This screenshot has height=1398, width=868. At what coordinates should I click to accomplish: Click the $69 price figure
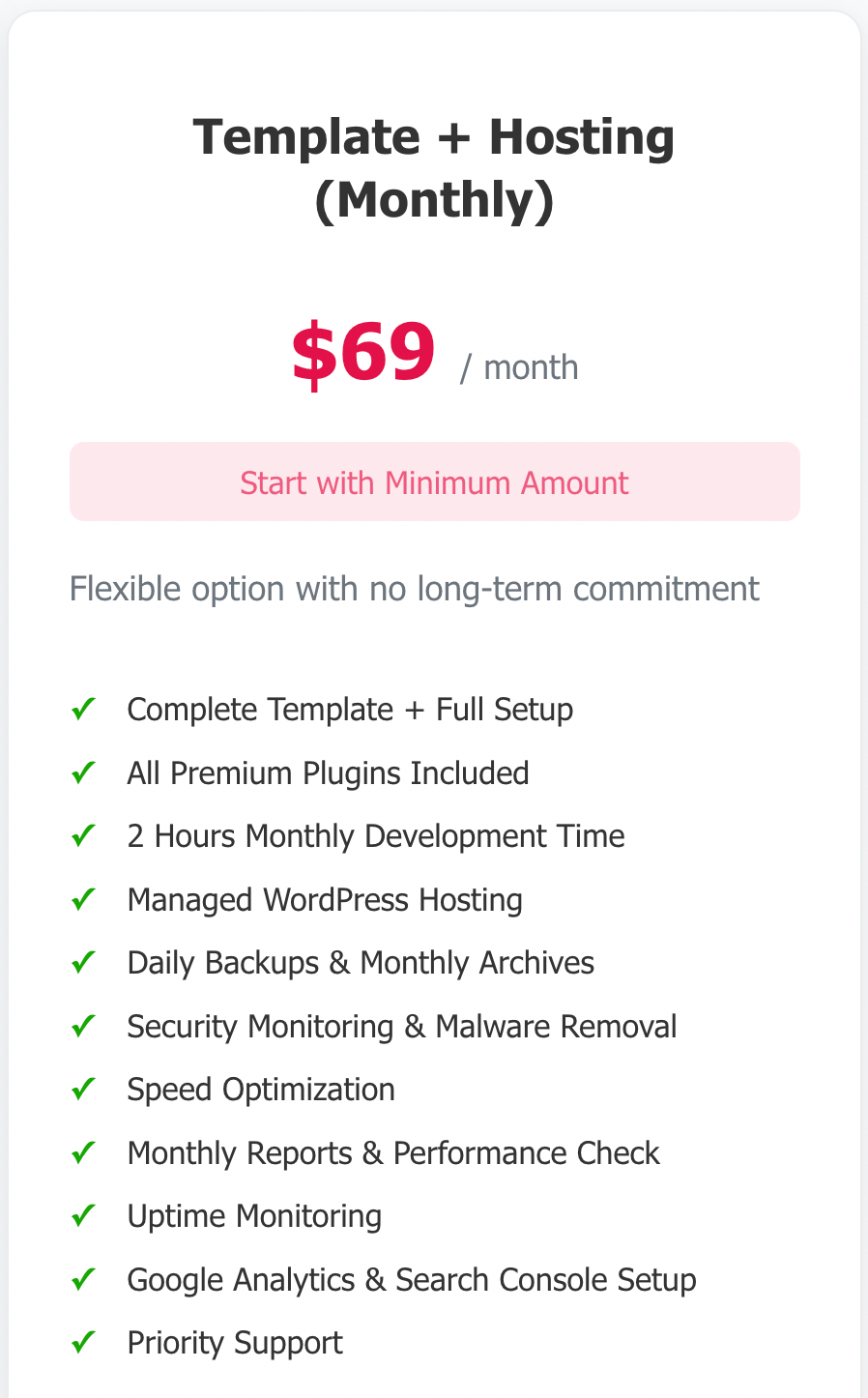pyautogui.click(x=363, y=353)
